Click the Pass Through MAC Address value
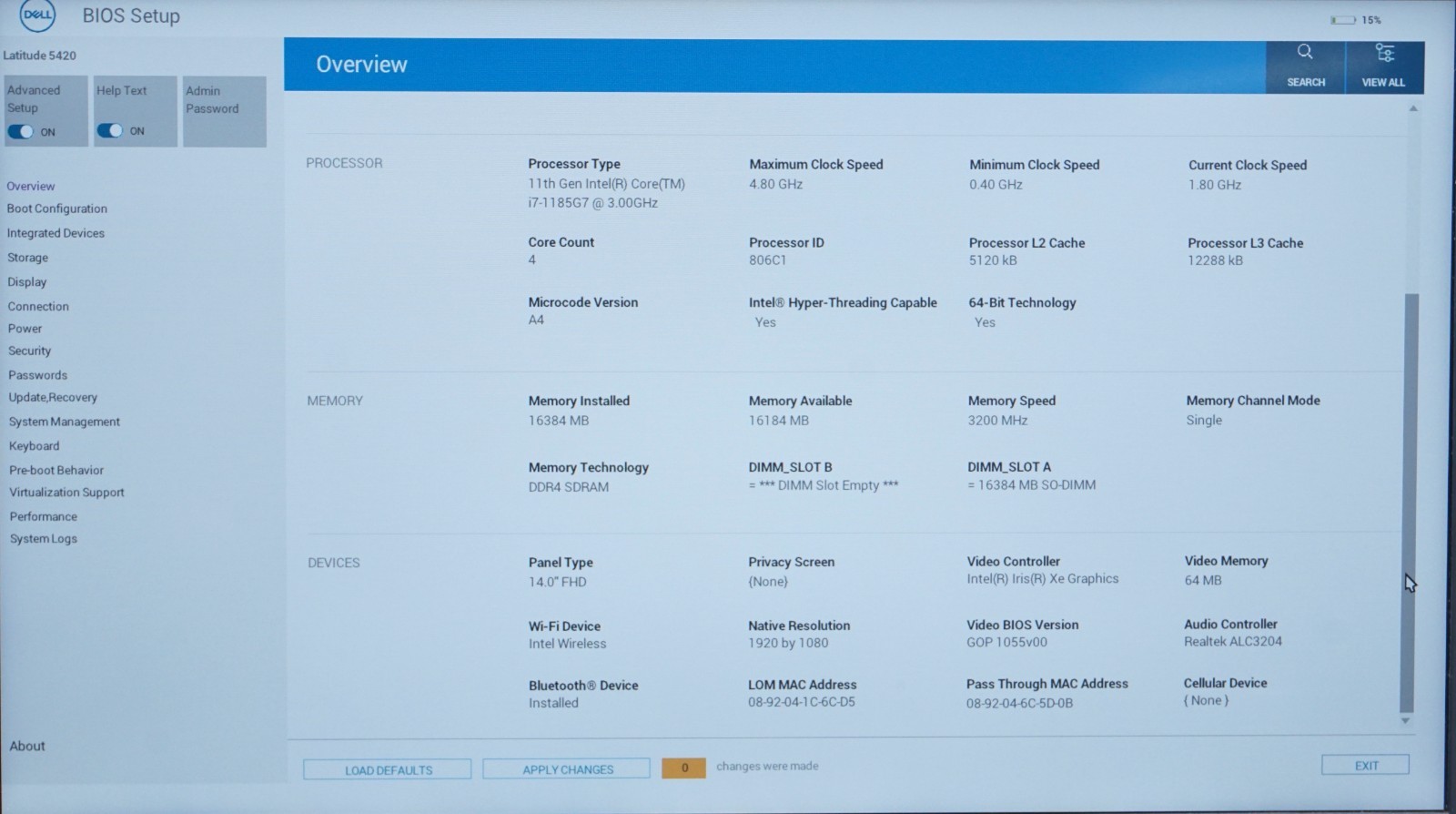1456x814 pixels. coord(1020,703)
